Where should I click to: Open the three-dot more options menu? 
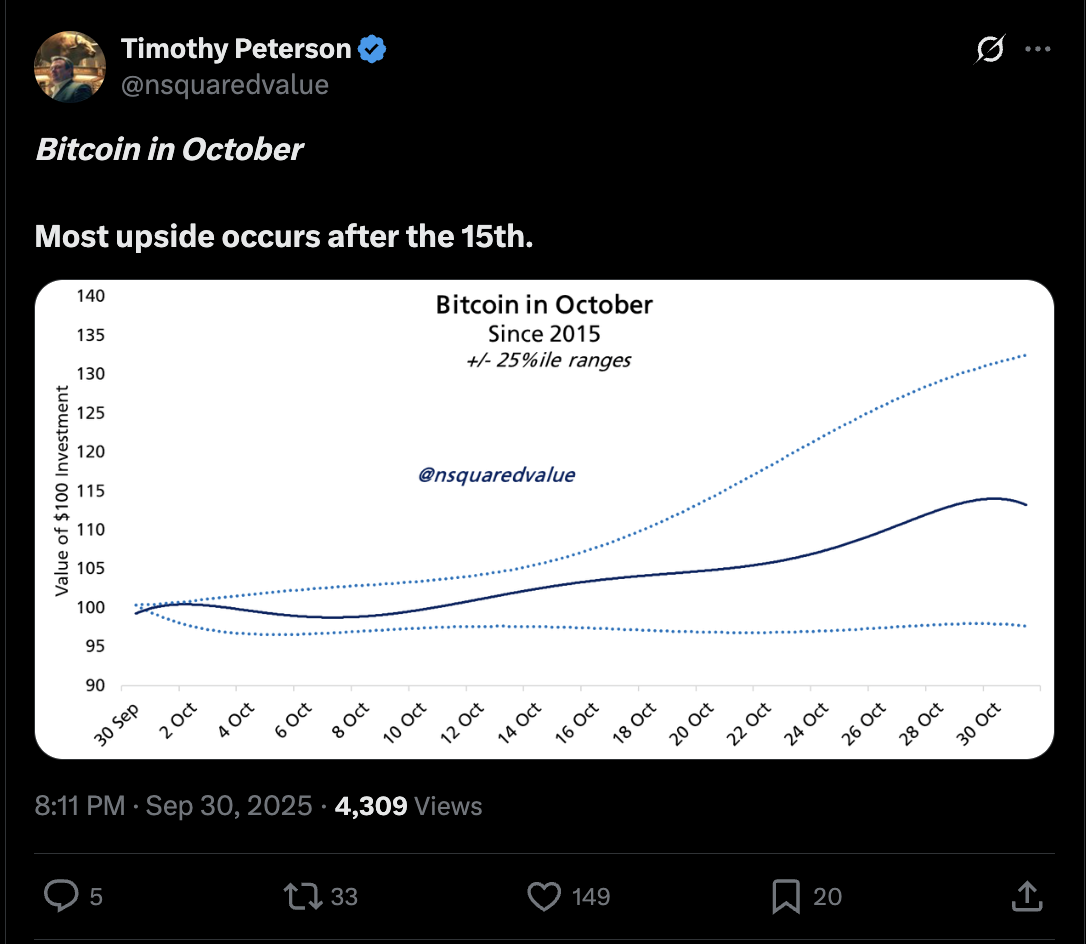(1039, 49)
